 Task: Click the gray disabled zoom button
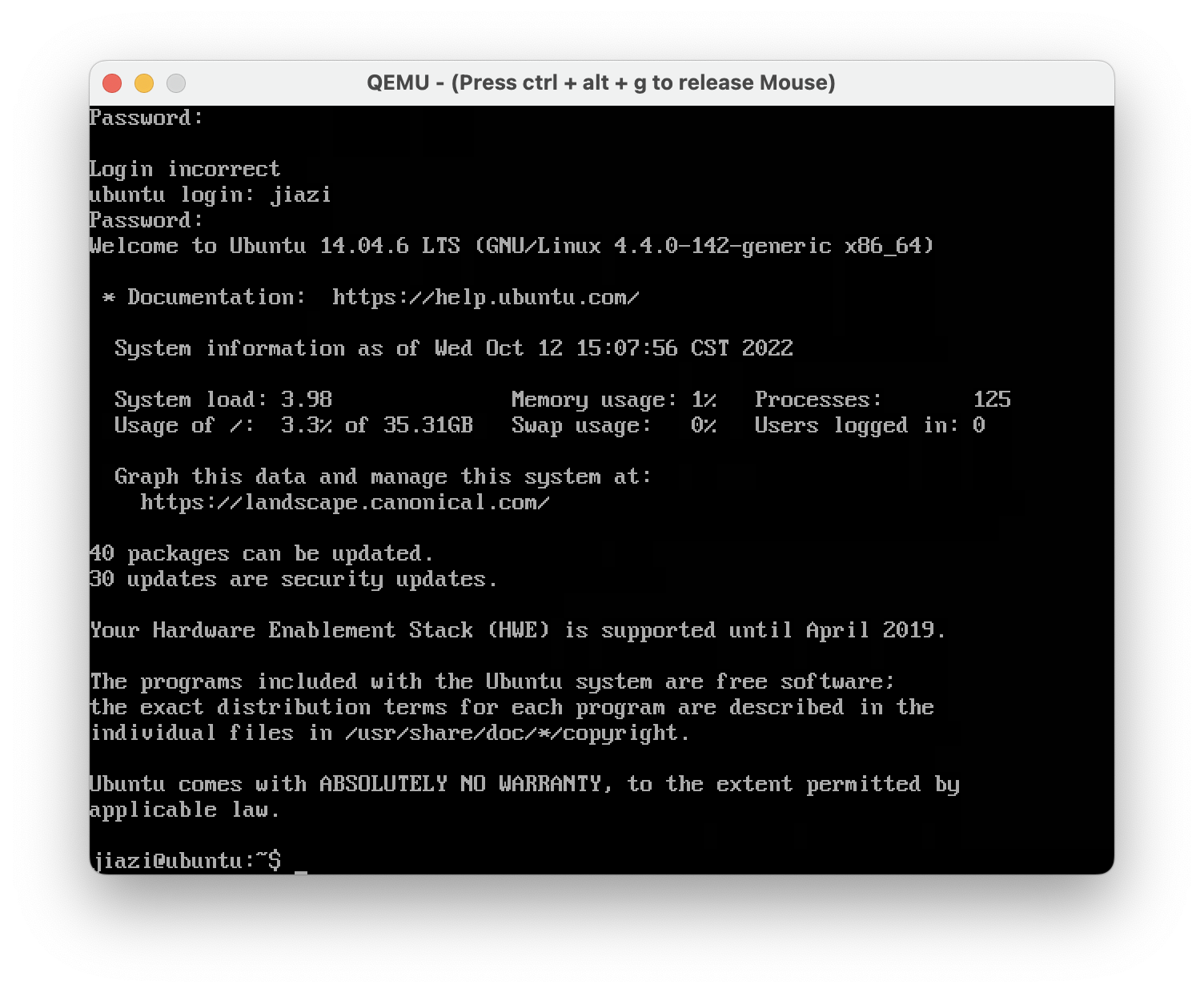click(176, 83)
